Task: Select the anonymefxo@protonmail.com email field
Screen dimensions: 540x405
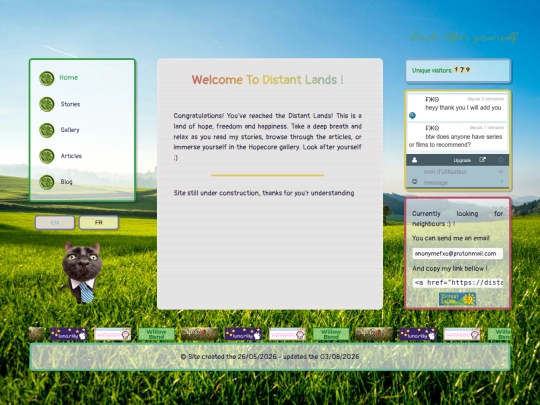Action: coord(457,254)
